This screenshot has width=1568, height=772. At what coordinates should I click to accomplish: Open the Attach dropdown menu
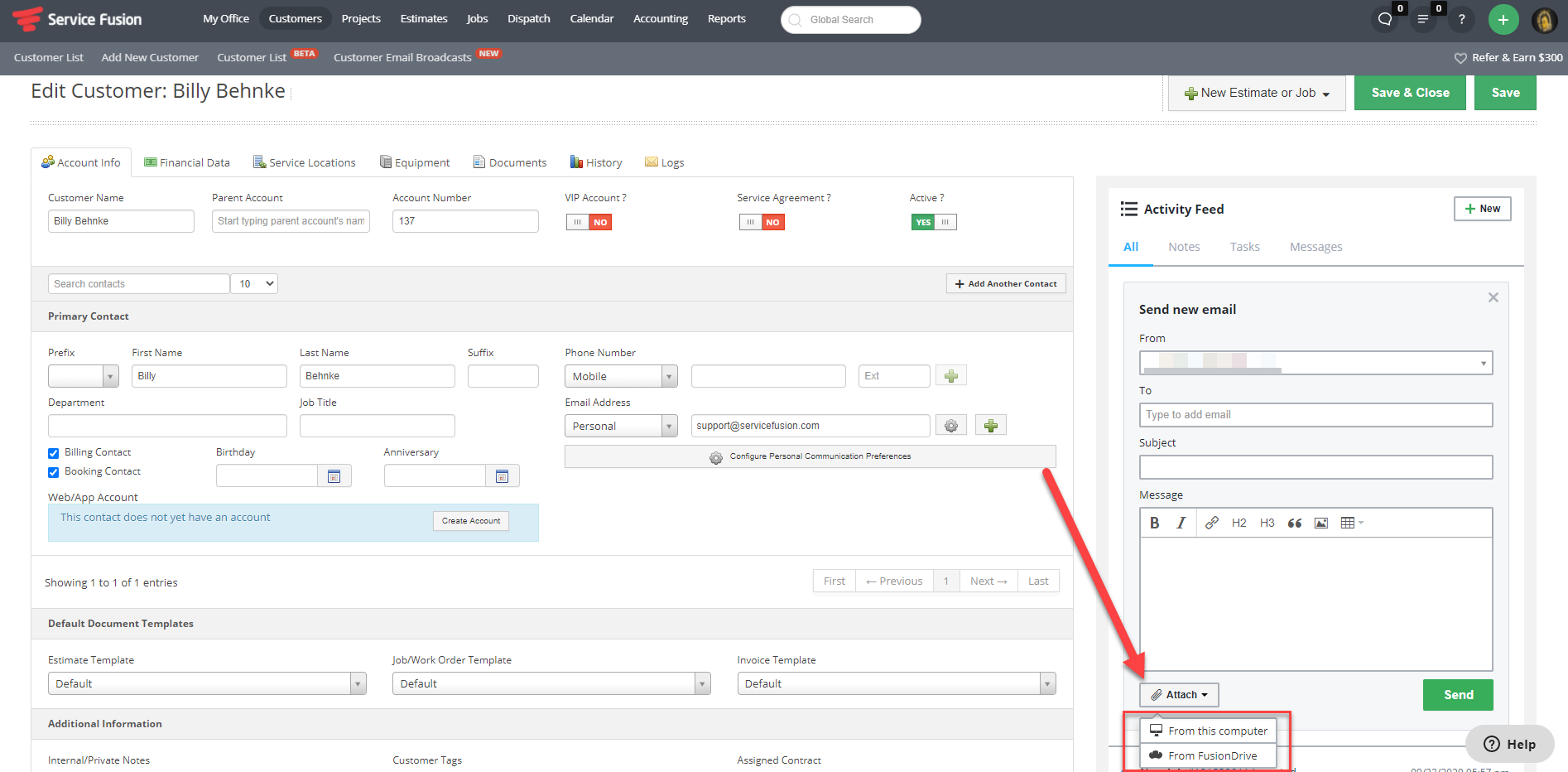[1179, 695]
